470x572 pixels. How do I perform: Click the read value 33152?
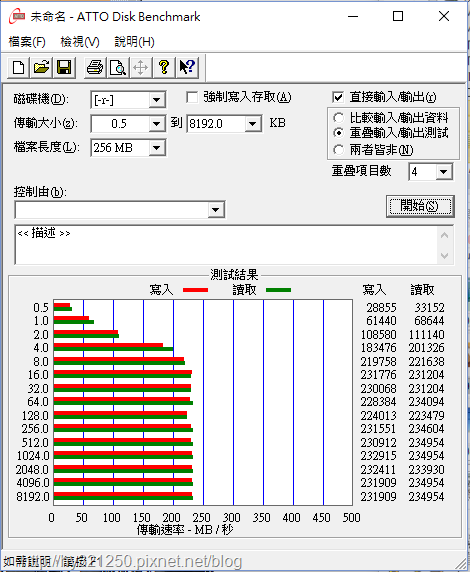(x=429, y=308)
